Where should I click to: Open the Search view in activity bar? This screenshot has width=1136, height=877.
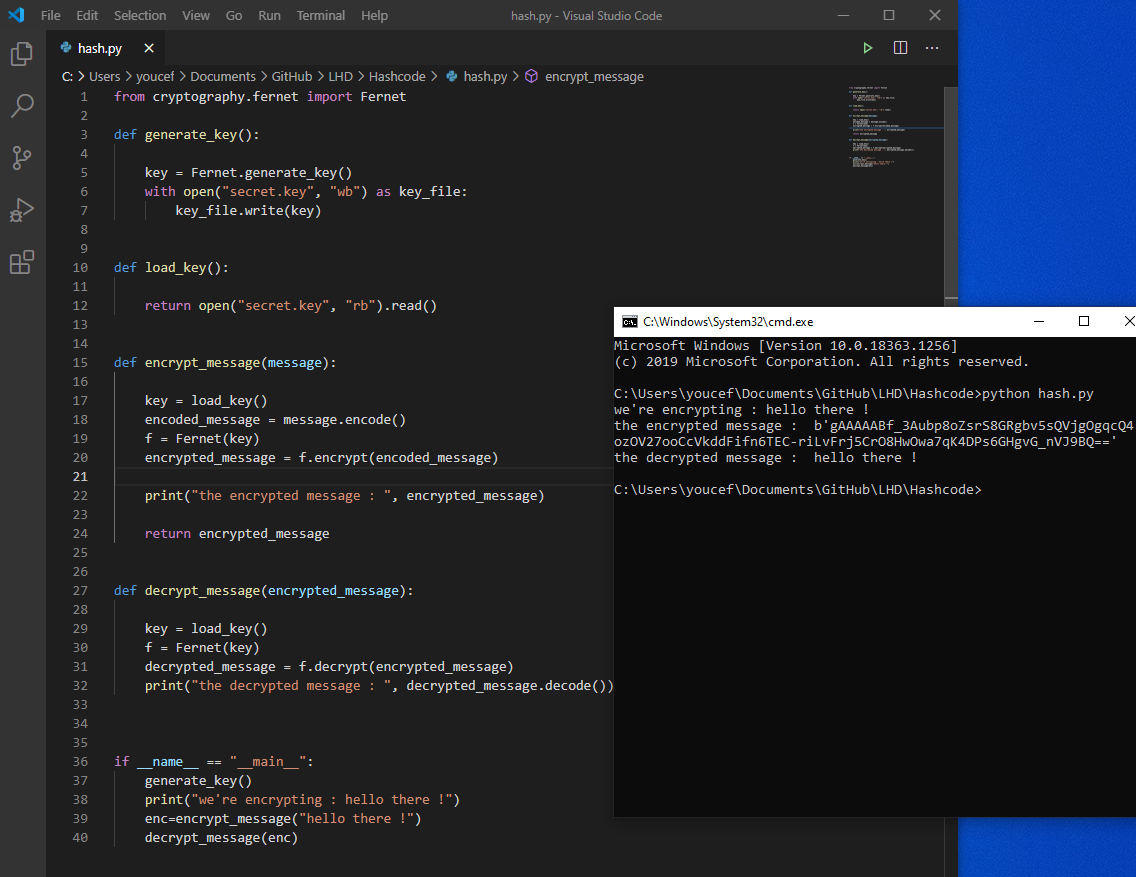(x=22, y=106)
